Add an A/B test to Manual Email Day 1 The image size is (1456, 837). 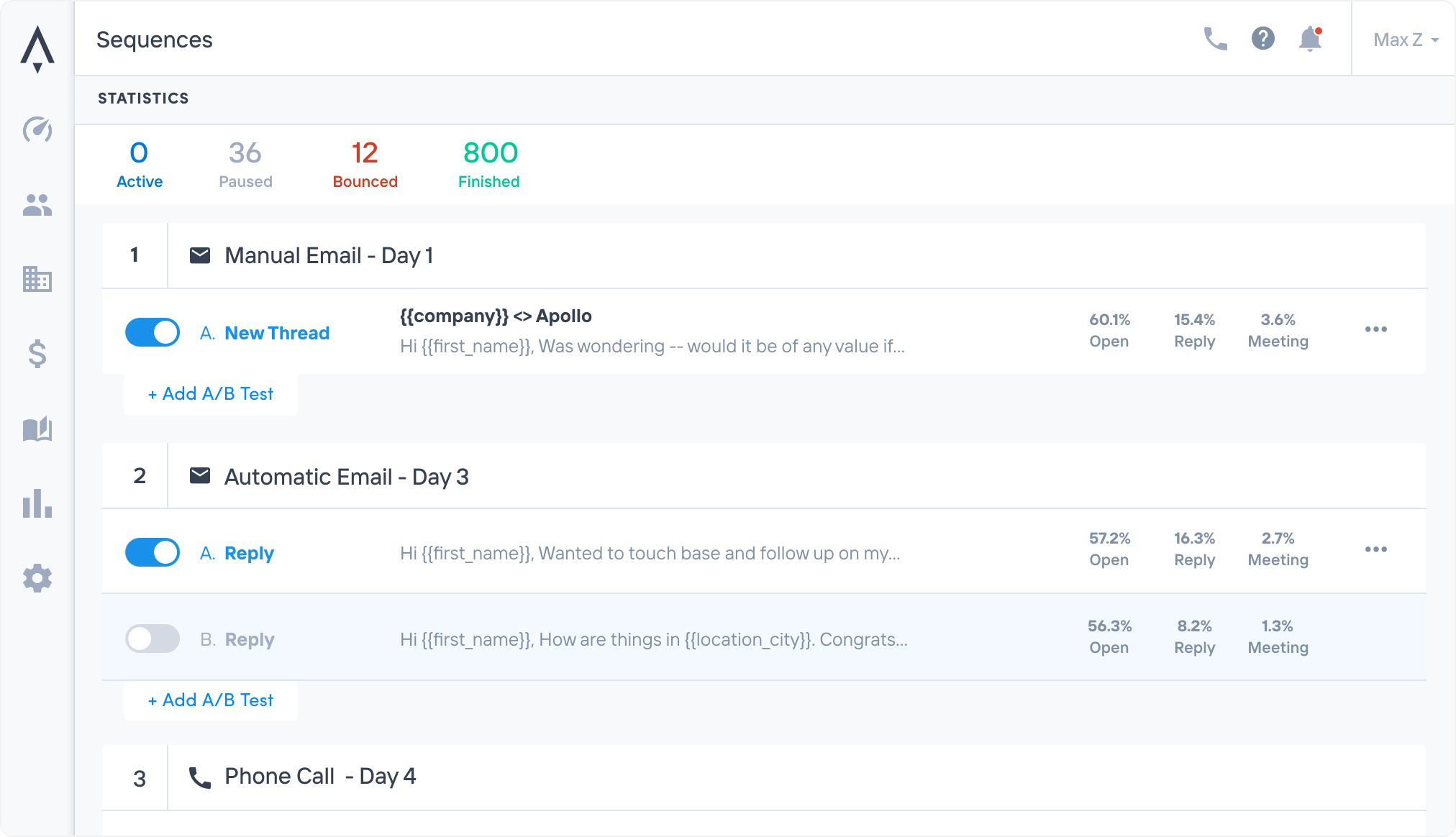pyautogui.click(x=210, y=394)
